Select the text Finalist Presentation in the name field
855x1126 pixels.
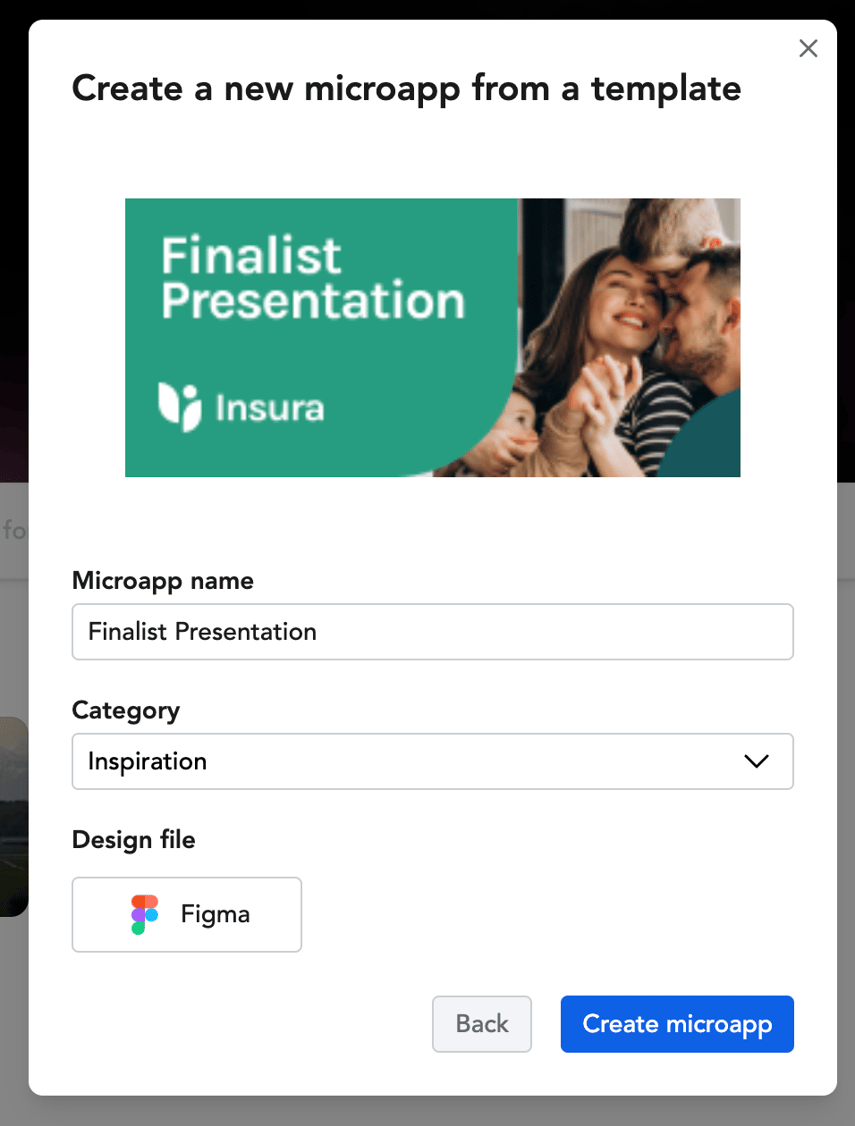pos(201,631)
